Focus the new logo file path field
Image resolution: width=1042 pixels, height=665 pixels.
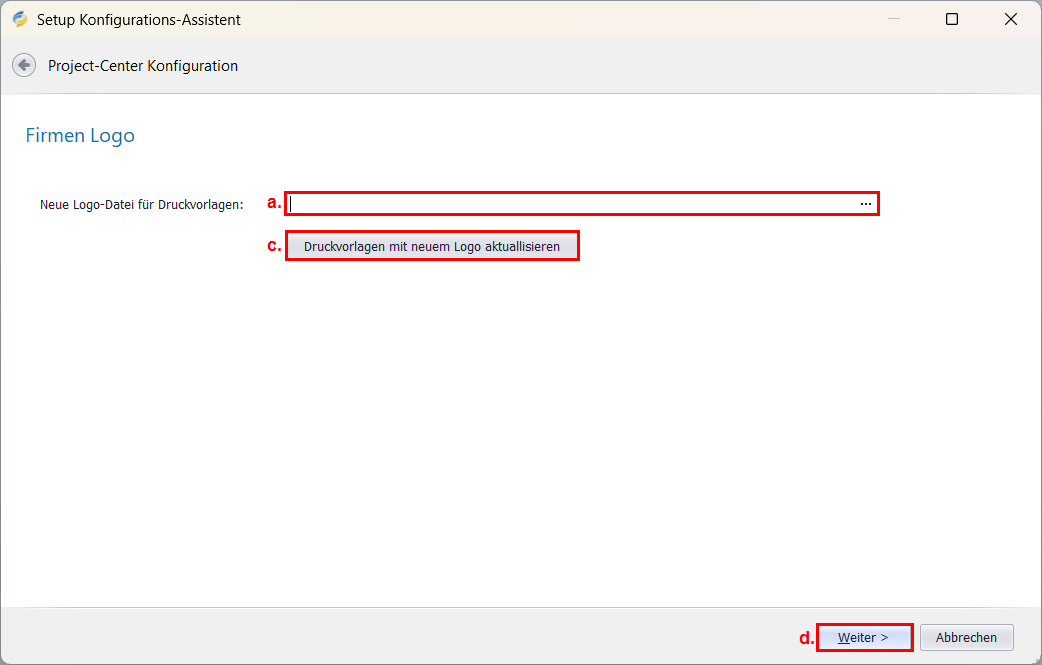coord(570,204)
